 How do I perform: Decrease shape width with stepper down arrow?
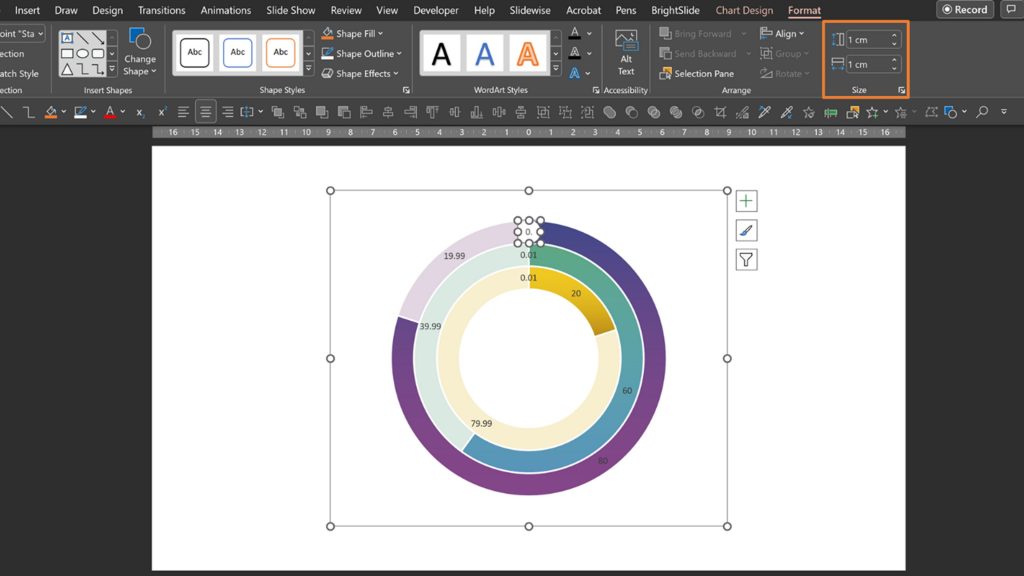pyautogui.click(x=895, y=69)
